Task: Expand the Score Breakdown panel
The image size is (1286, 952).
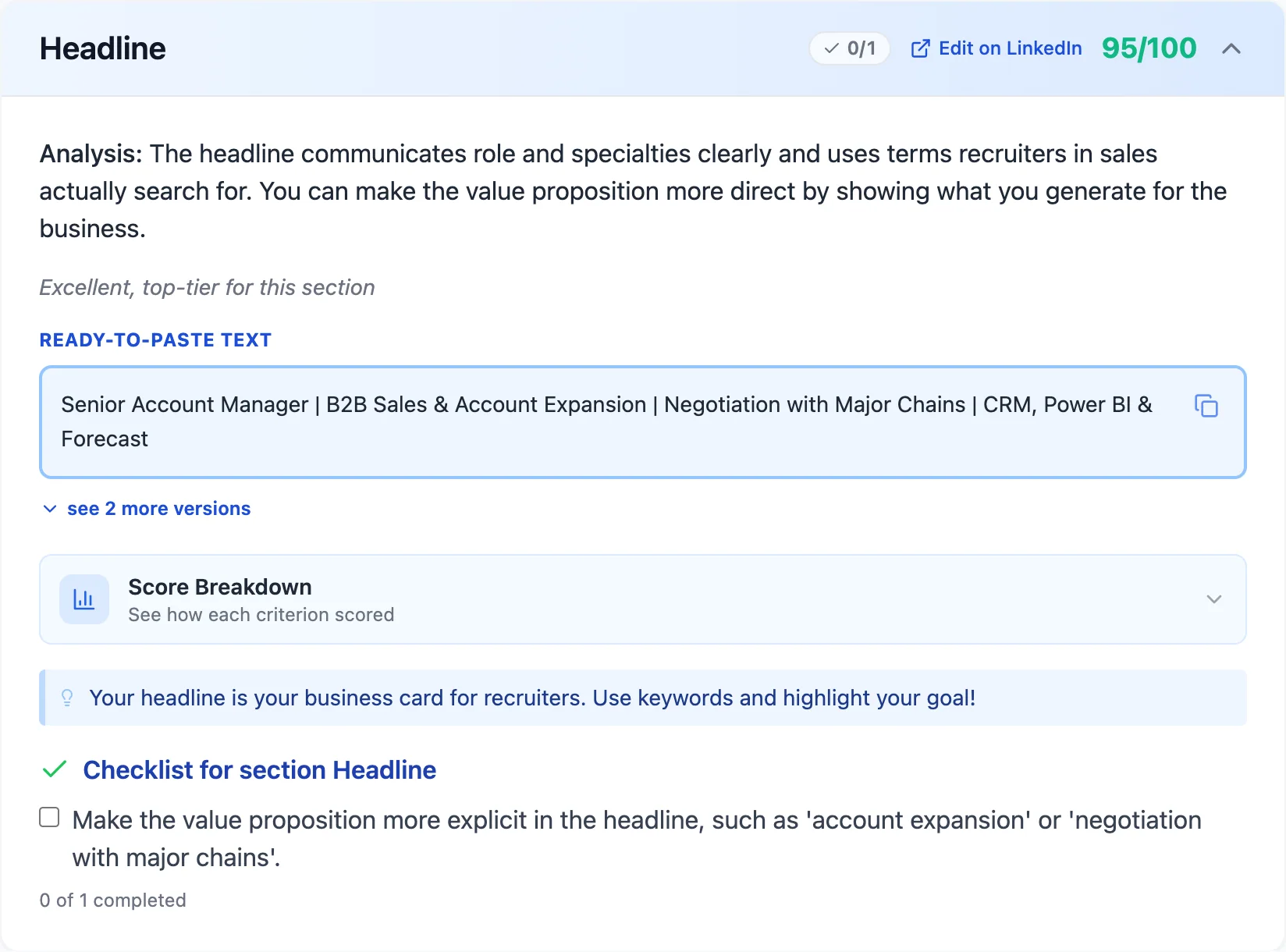Action: (643, 599)
